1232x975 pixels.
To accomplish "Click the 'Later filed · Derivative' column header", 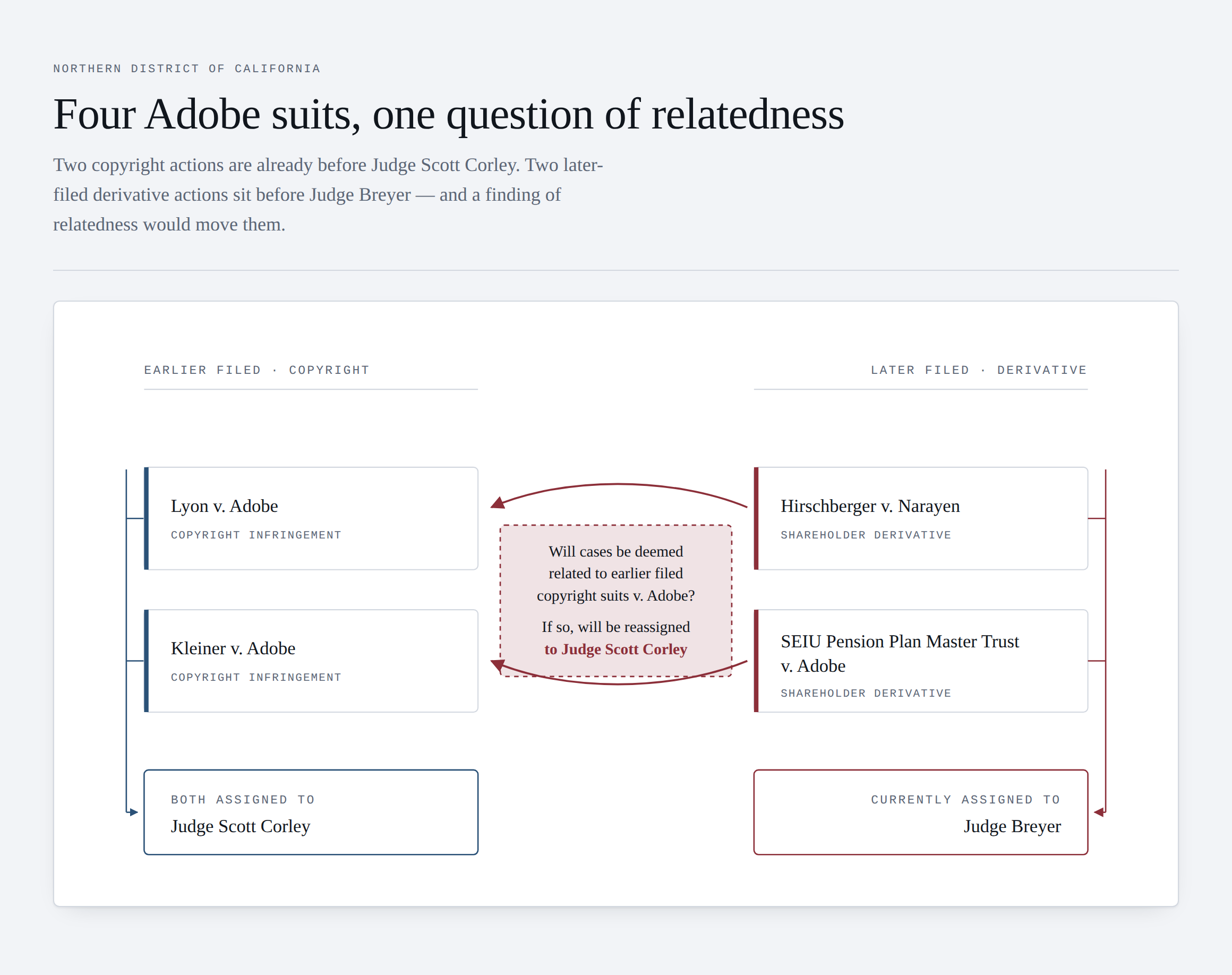I will point(979,370).
